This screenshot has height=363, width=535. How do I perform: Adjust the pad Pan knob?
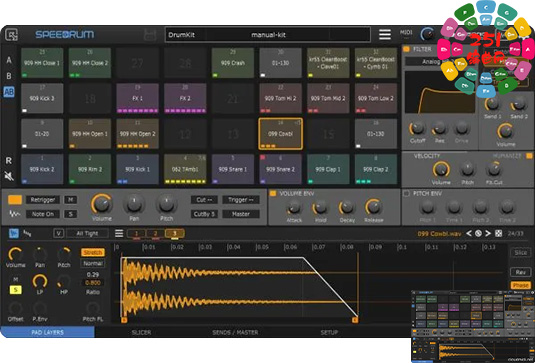click(134, 204)
